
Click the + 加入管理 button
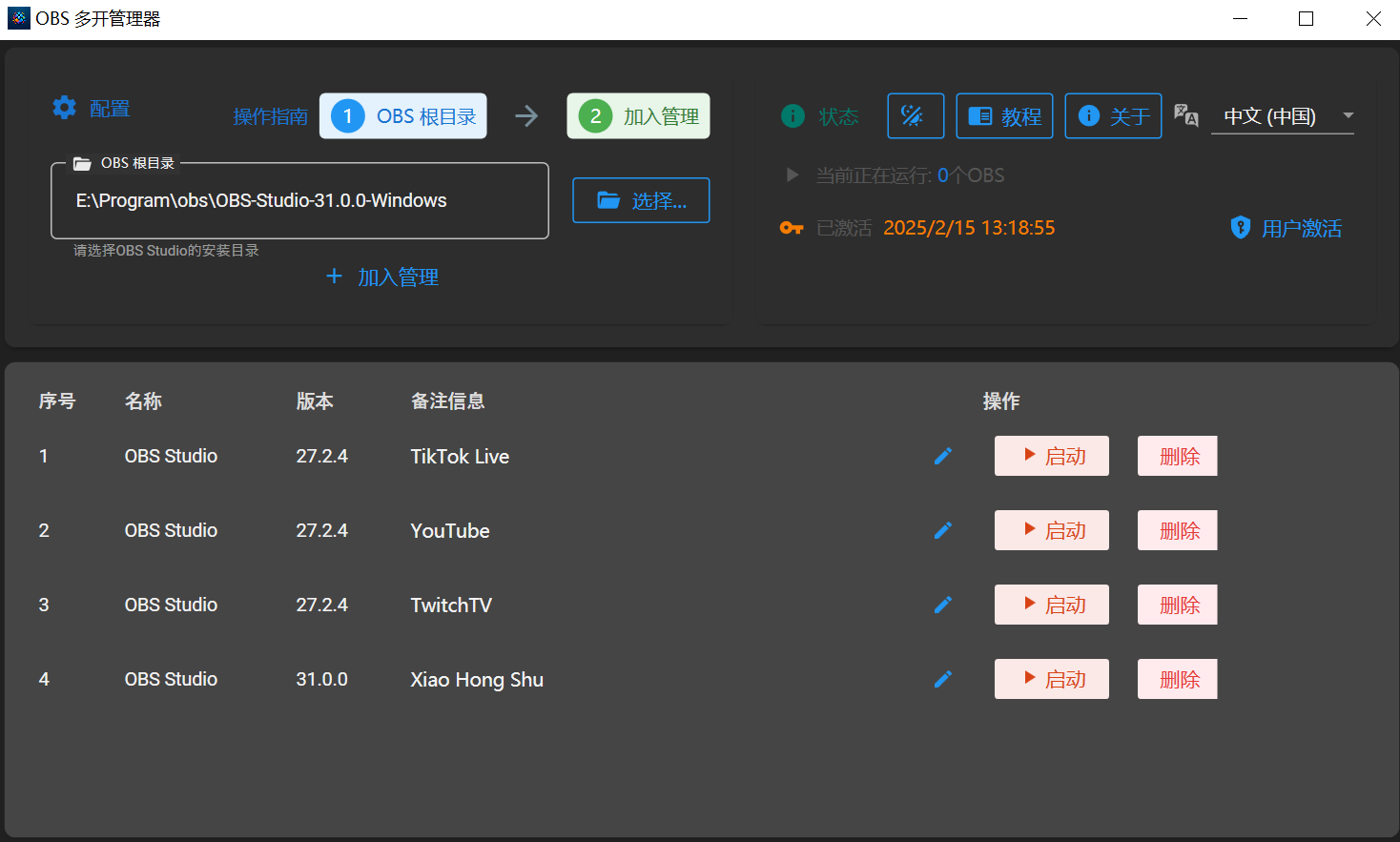click(382, 277)
